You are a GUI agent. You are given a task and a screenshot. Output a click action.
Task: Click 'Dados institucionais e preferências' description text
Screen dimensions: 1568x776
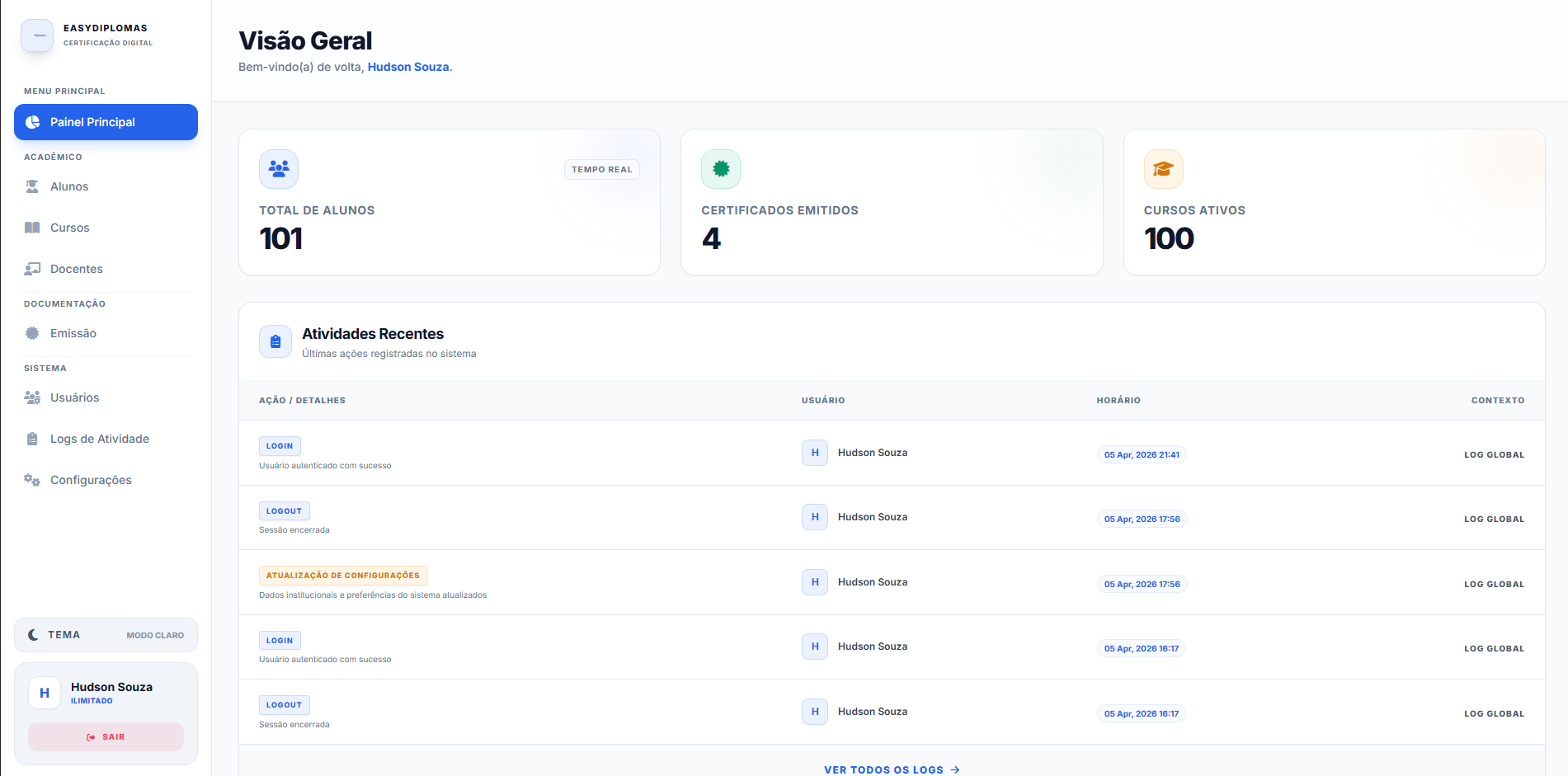(373, 595)
